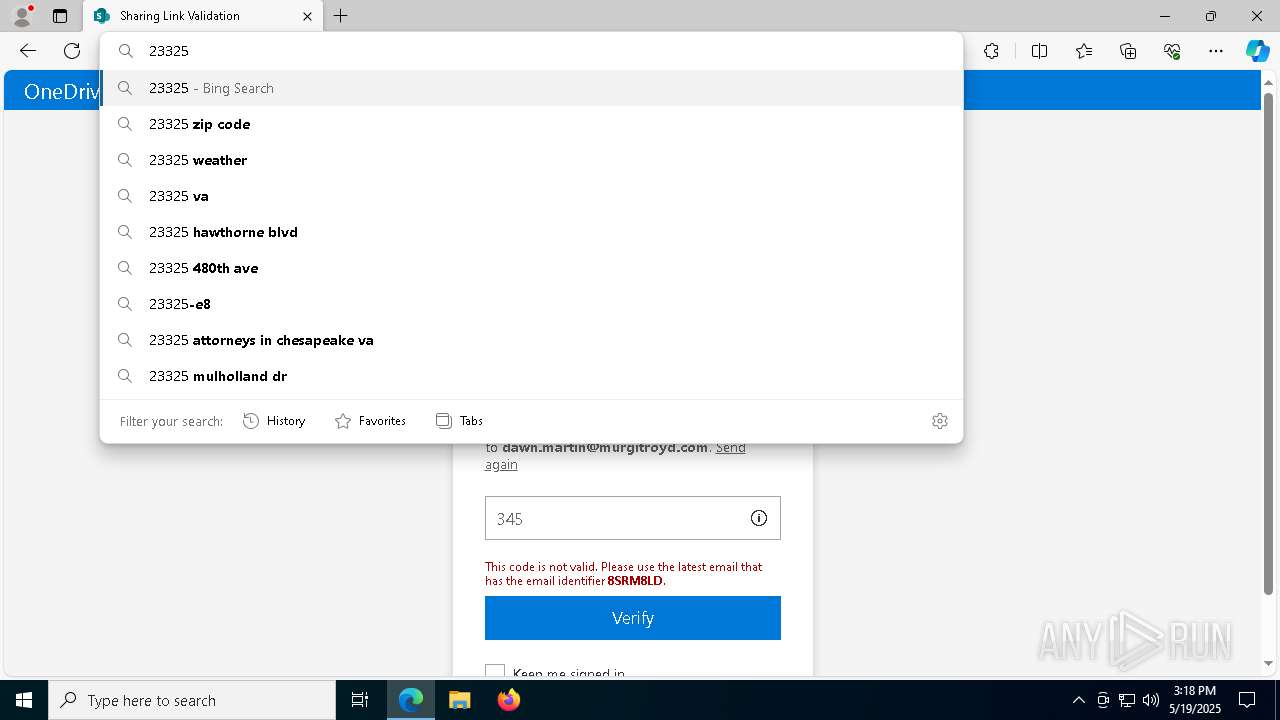Screen dimensions: 1280x720
Task: Select suggestion 23325-e8
Action: [532, 304]
